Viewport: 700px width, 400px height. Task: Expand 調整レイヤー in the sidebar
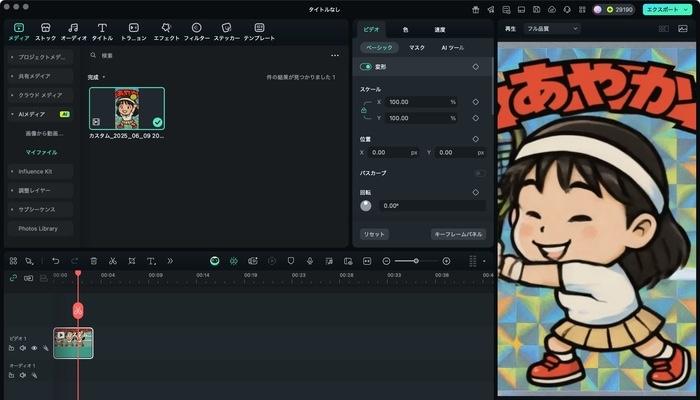pos(41,190)
